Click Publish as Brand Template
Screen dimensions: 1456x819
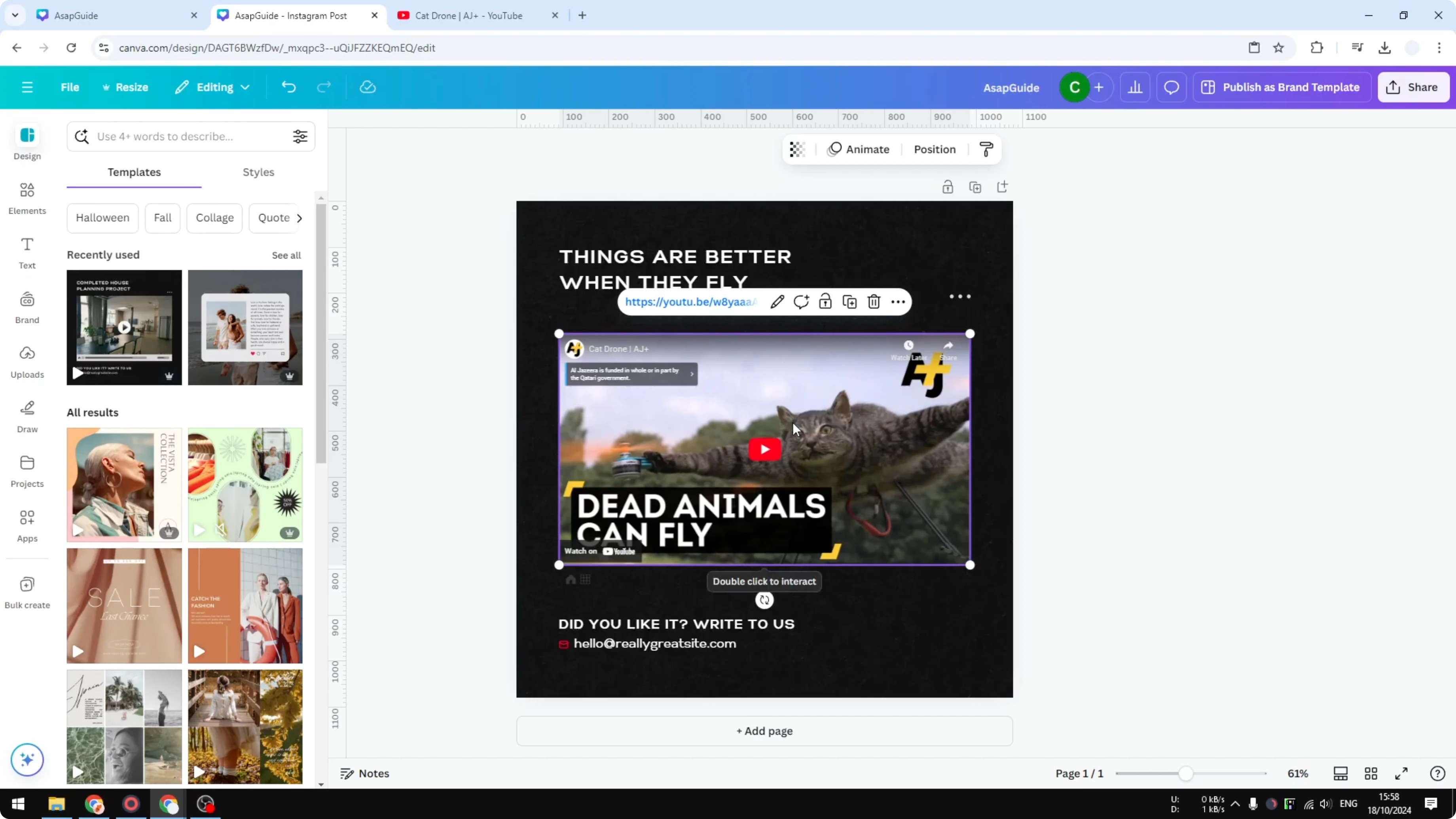[1282, 87]
